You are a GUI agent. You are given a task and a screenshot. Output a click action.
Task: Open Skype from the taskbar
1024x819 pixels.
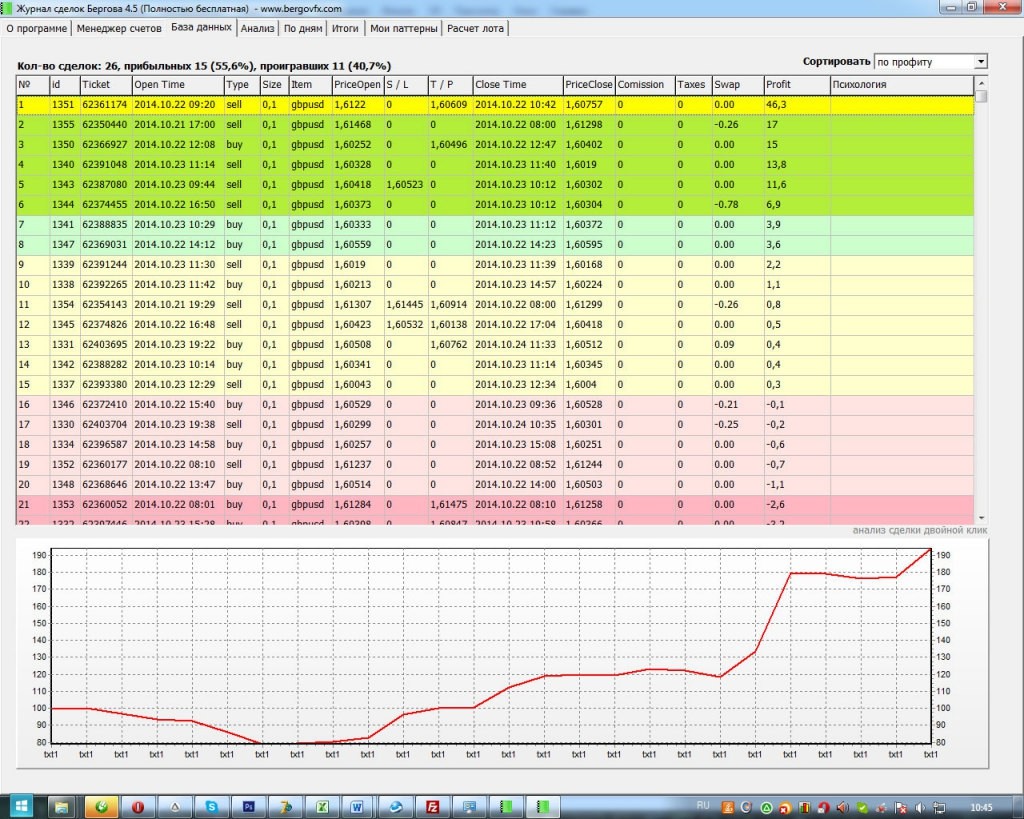coord(212,805)
